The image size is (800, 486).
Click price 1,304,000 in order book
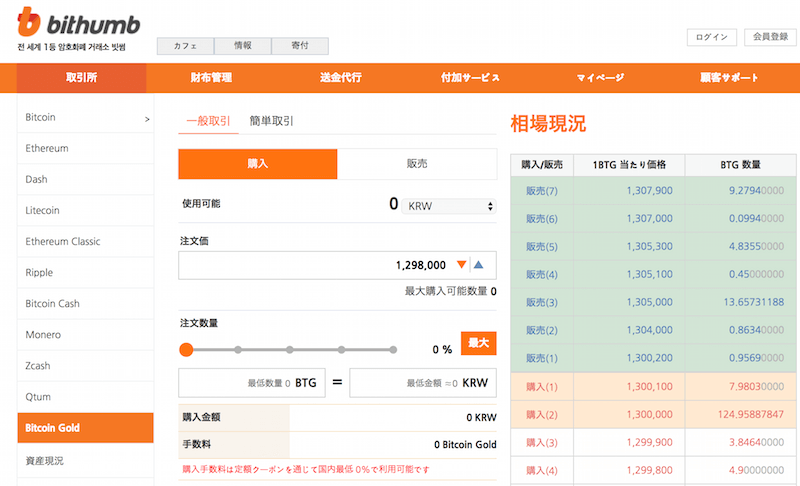[649, 330]
